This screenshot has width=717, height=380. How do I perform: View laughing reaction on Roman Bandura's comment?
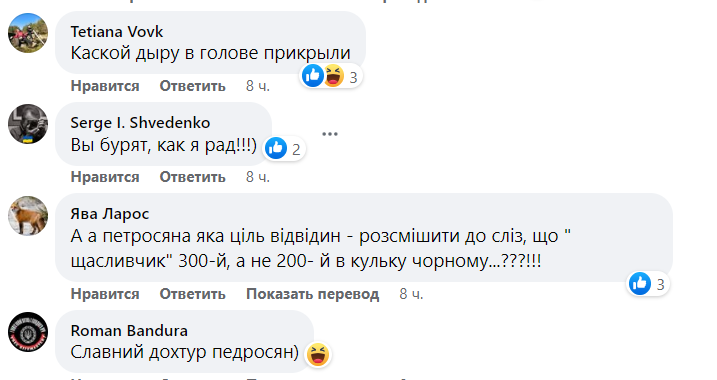pos(318,354)
